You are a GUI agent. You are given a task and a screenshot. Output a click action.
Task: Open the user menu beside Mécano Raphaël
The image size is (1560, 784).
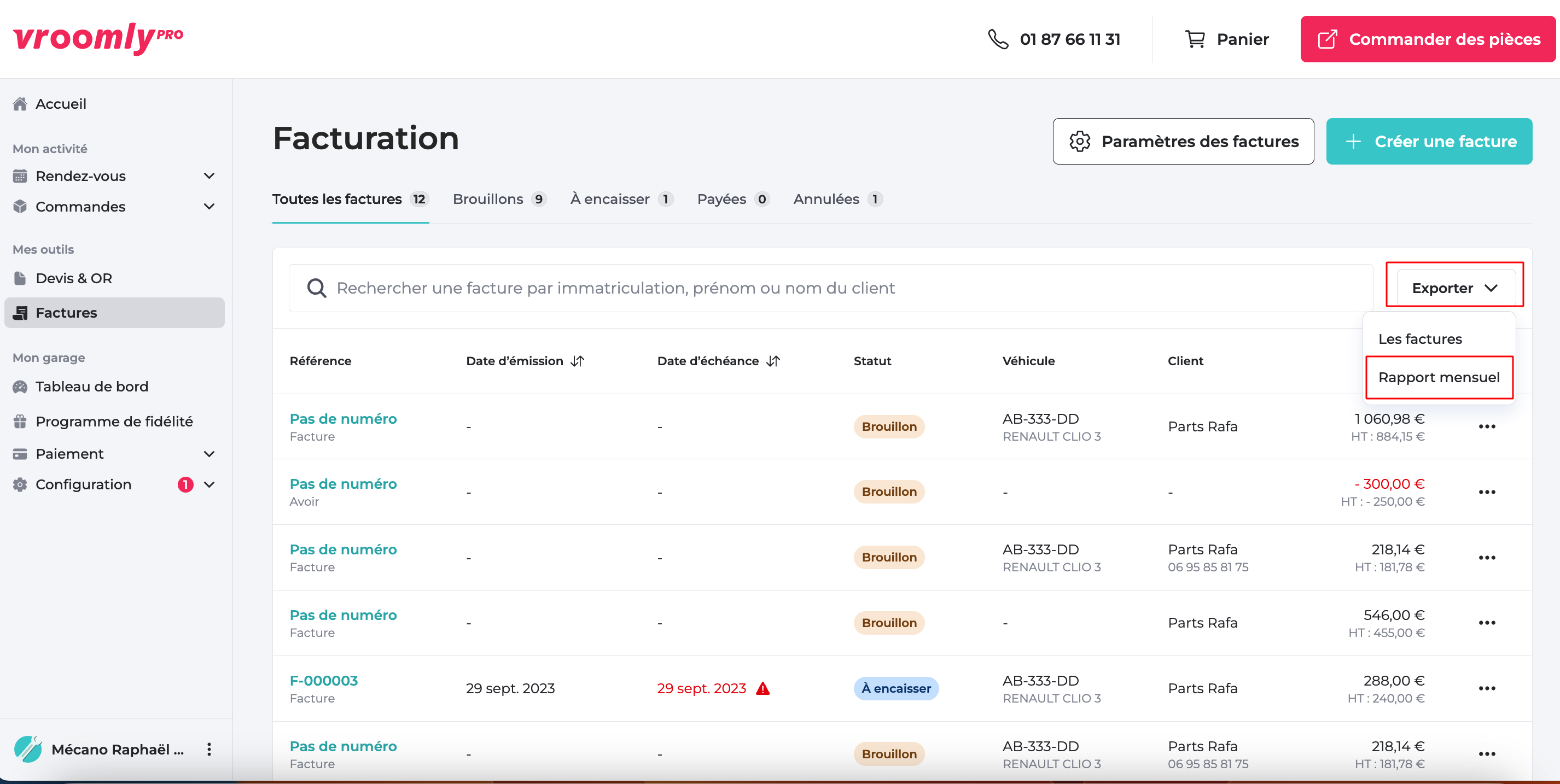point(209,749)
